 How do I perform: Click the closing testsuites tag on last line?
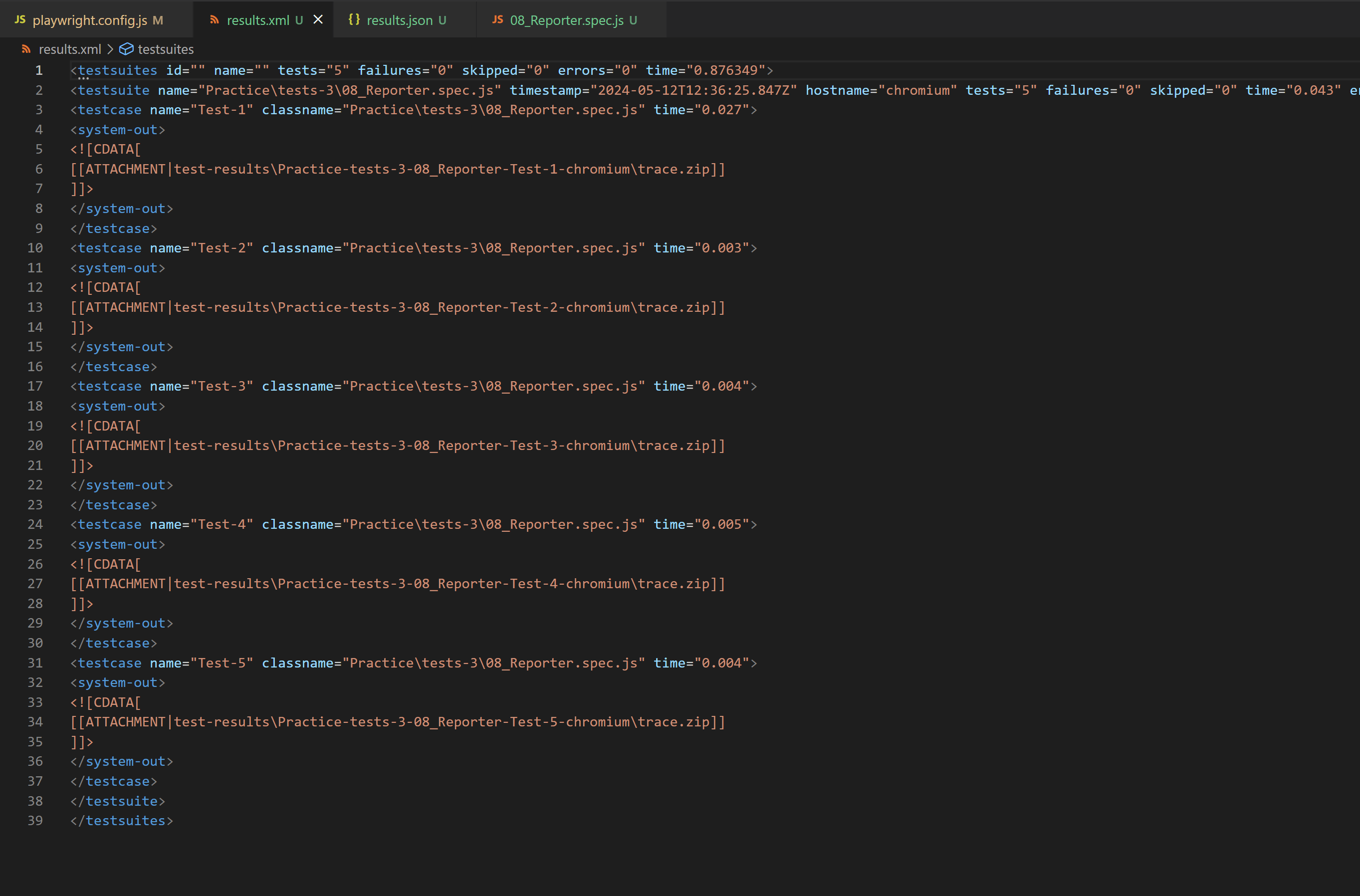[x=121, y=821]
